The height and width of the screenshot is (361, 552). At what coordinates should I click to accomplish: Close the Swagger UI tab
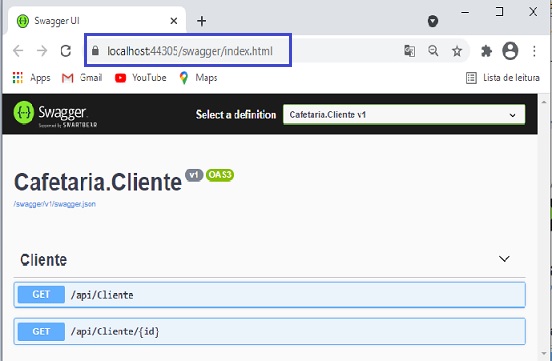coord(174,21)
